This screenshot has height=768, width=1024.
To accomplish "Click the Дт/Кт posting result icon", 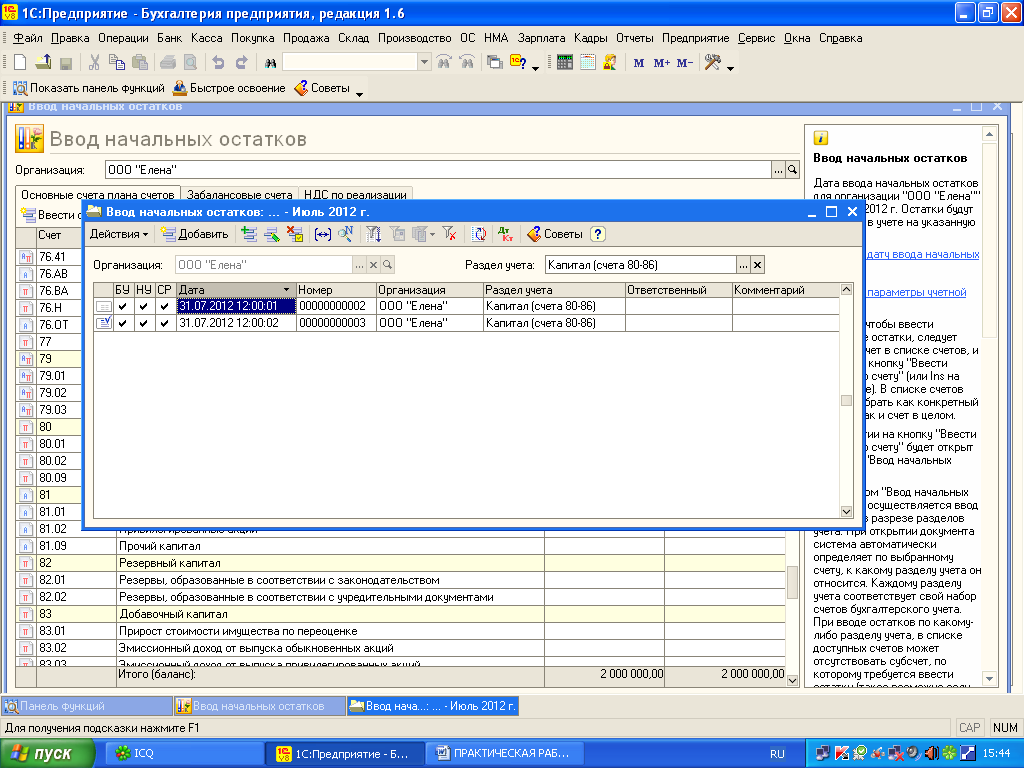I will click(x=505, y=234).
